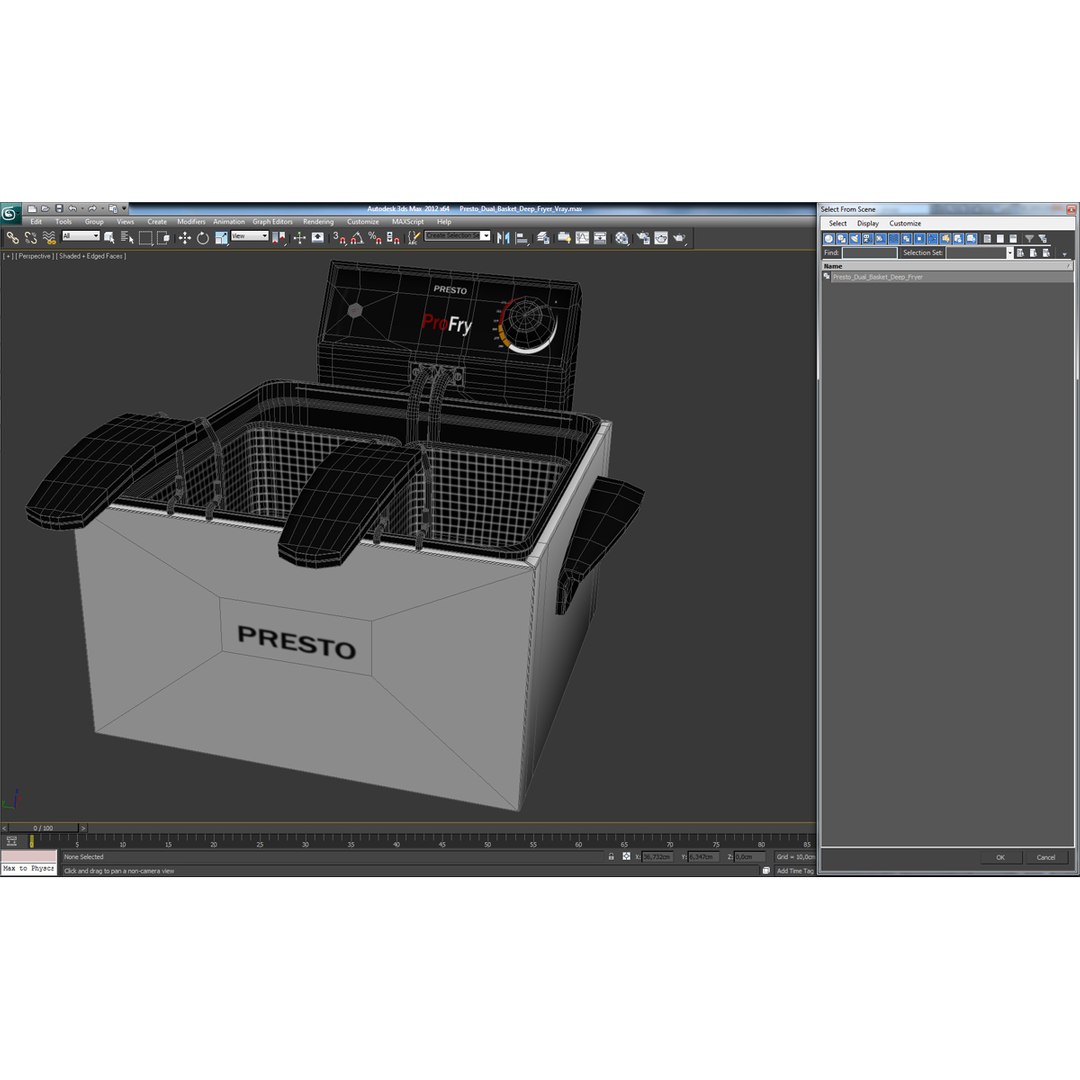
Task: Open the MAXScript menu
Action: [408, 222]
